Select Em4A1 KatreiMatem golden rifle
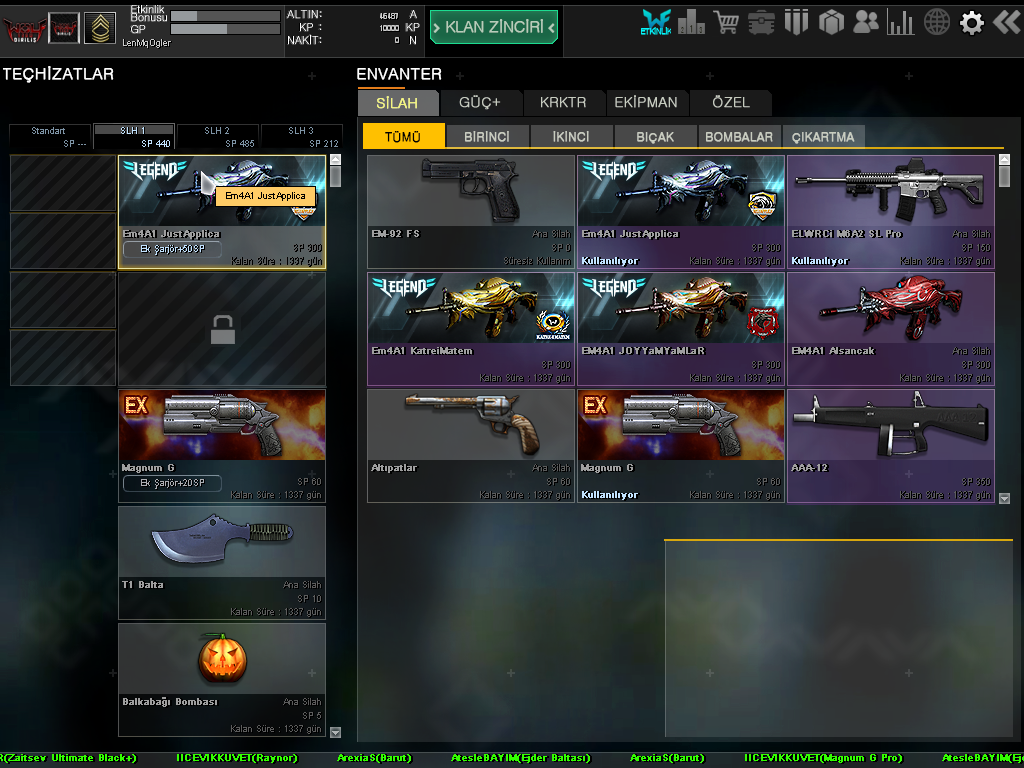This screenshot has width=1024, height=768. pyautogui.click(x=471, y=329)
